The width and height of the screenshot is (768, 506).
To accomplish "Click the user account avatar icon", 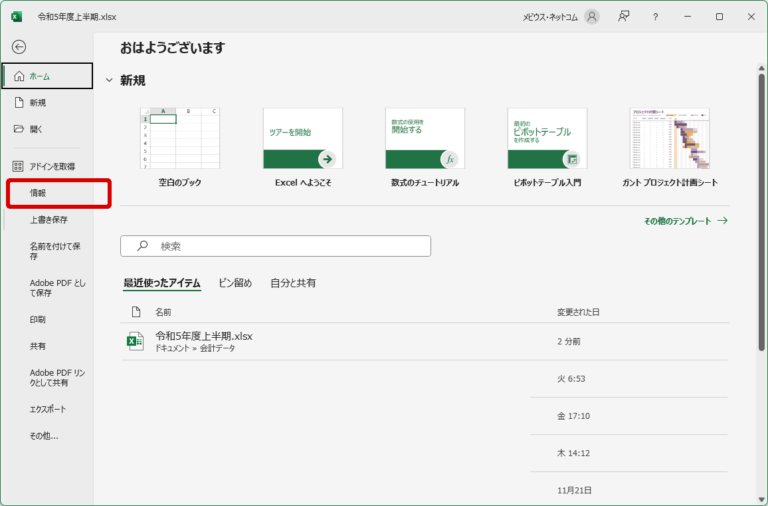I will click(x=592, y=17).
